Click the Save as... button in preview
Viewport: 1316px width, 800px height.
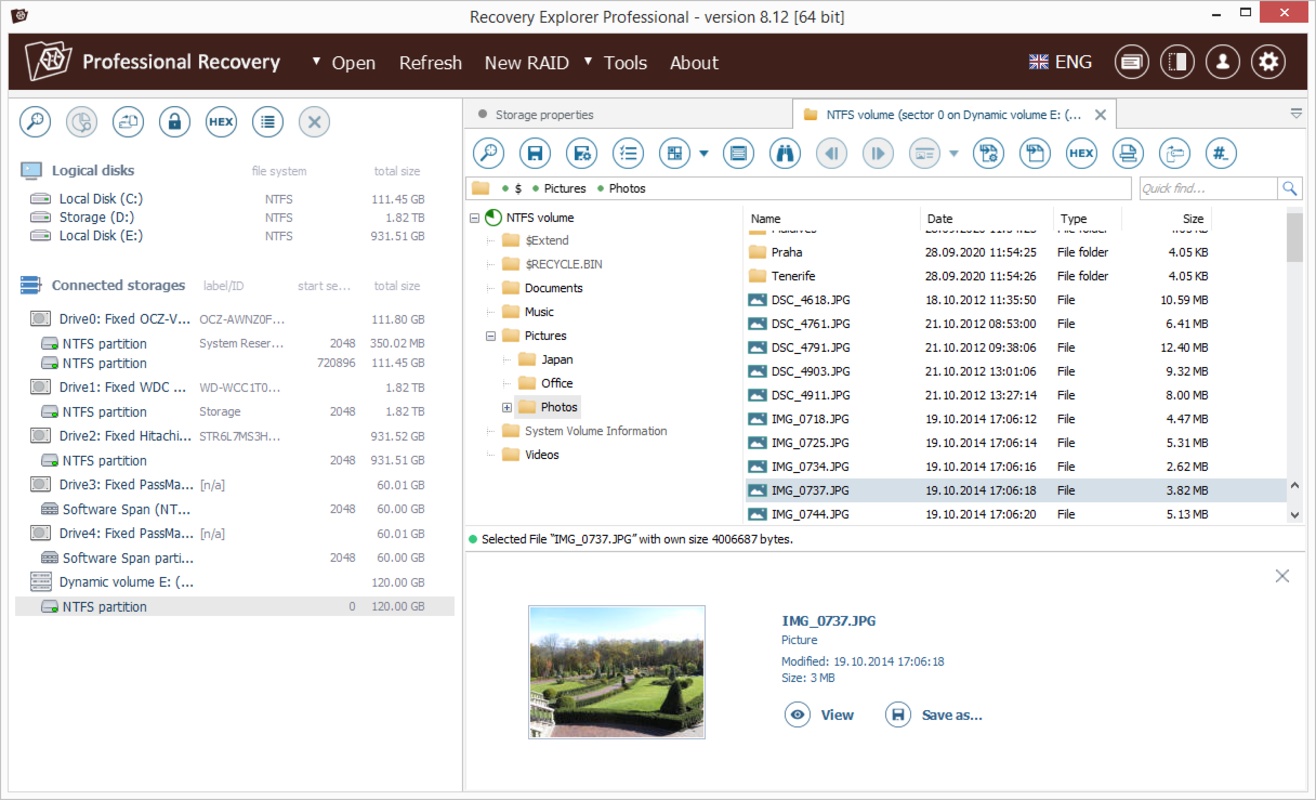click(x=935, y=715)
